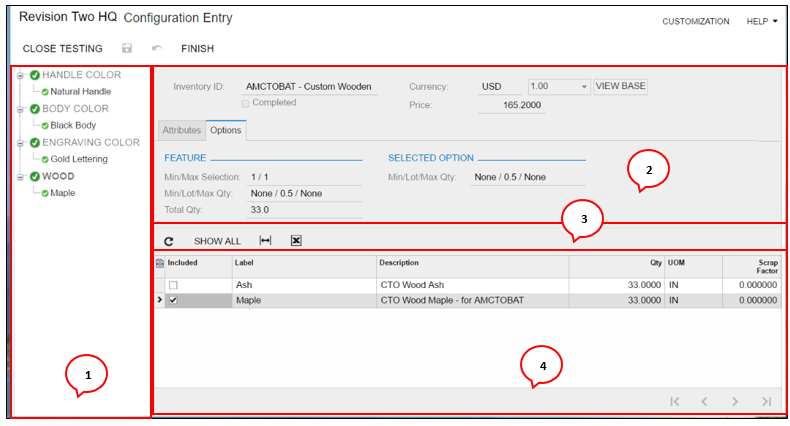Go to the last page arrow
This screenshot has height=426, width=790.
(x=766, y=401)
